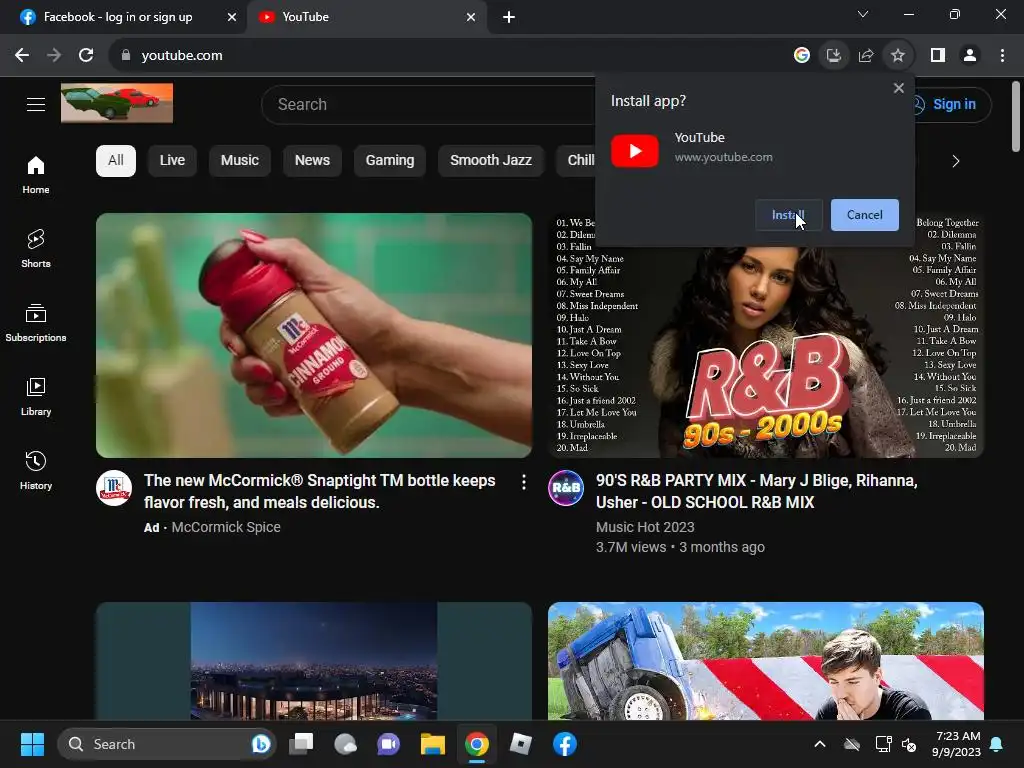Close the YouTube tab
This screenshot has height=768, width=1024.
471,17
